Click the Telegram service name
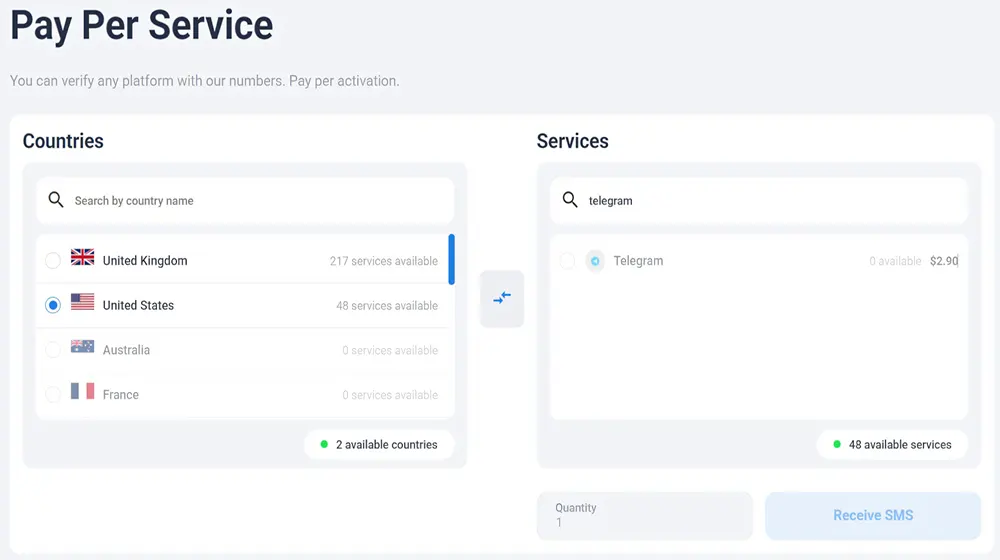This screenshot has height=560, width=1000. [638, 261]
